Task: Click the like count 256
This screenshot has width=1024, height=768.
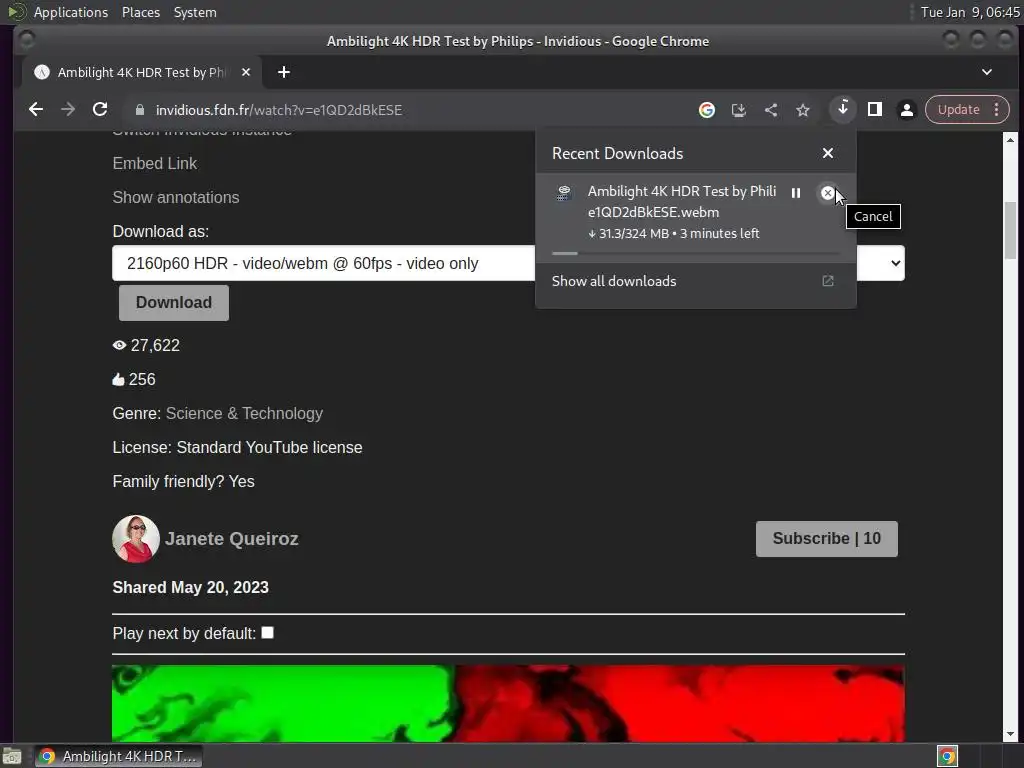Action: pos(142,379)
